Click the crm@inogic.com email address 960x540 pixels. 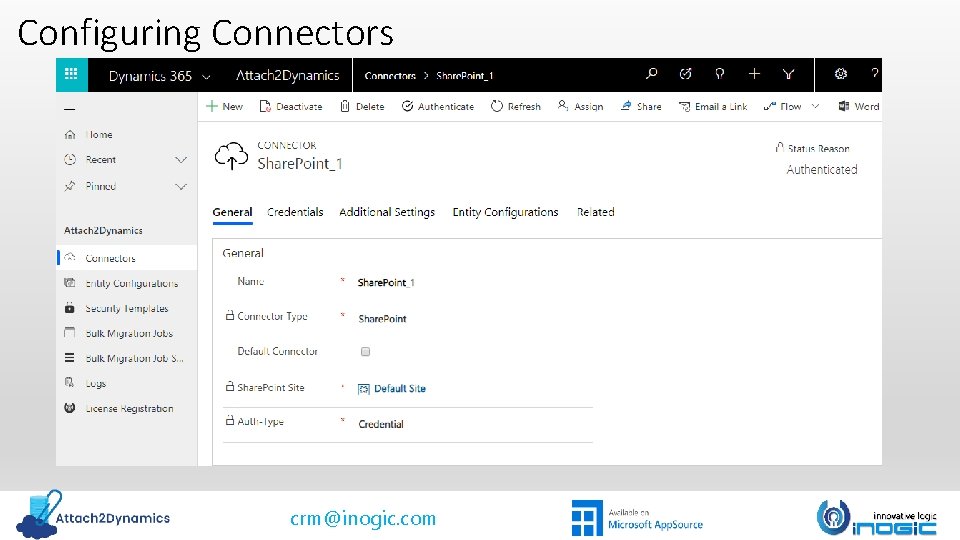363,519
